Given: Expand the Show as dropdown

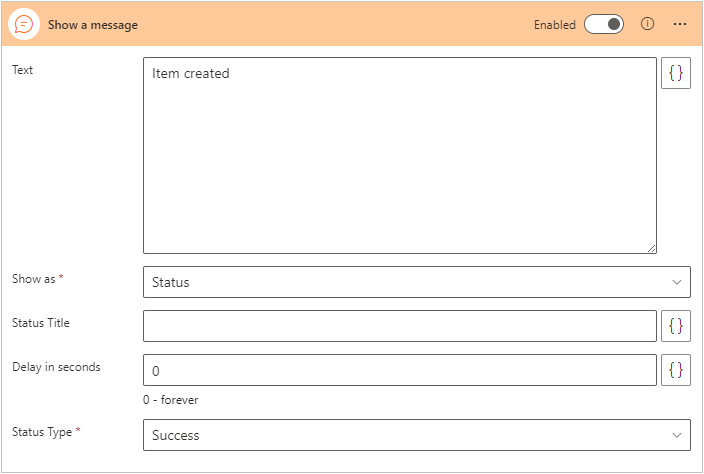Looking at the screenshot, I should click(x=416, y=282).
